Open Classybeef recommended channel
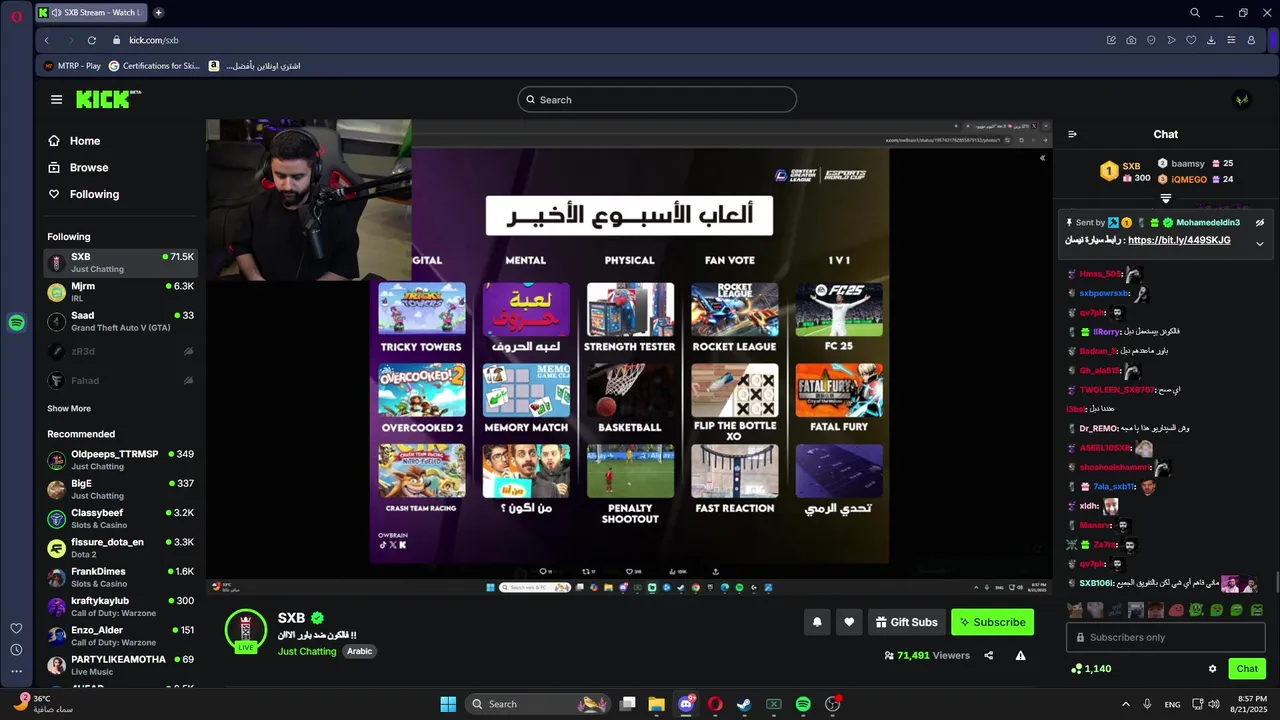The height and width of the screenshot is (720, 1280). point(120,518)
